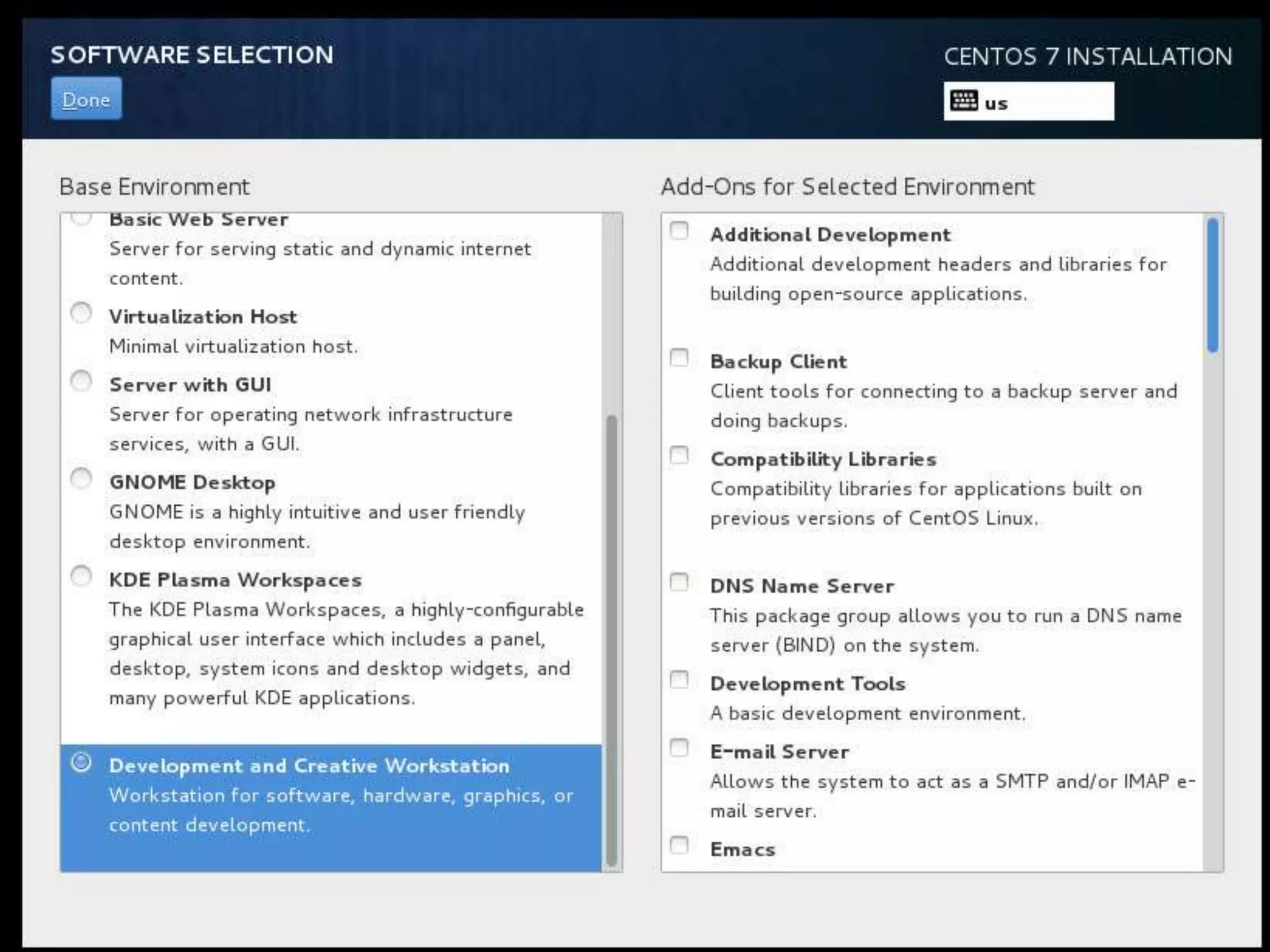This screenshot has height=952, width=1270.
Task: Select Virtualization Host radio button
Action: tap(81, 313)
